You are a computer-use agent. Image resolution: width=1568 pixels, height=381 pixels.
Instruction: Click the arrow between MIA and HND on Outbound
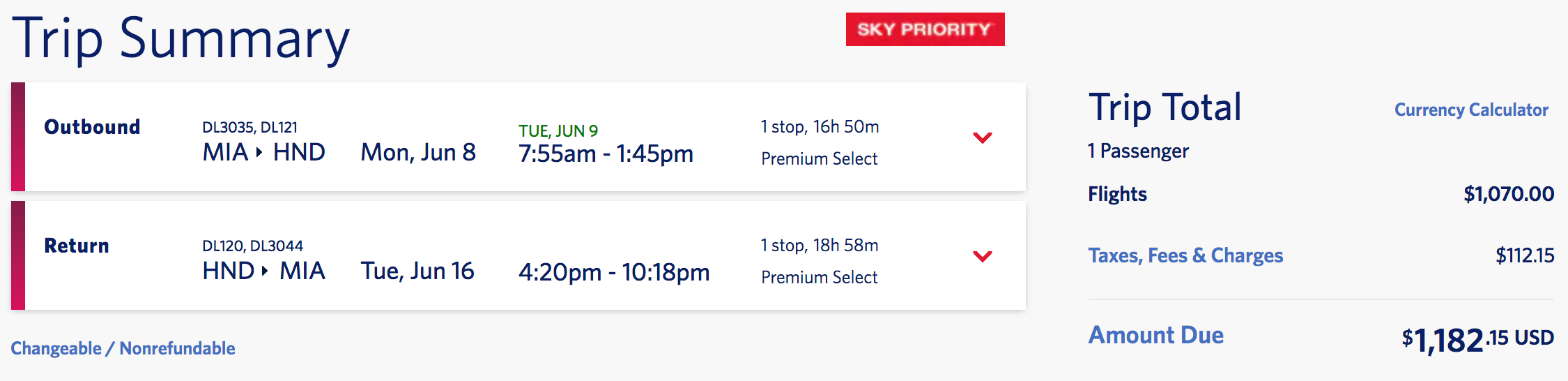click(x=259, y=152)
